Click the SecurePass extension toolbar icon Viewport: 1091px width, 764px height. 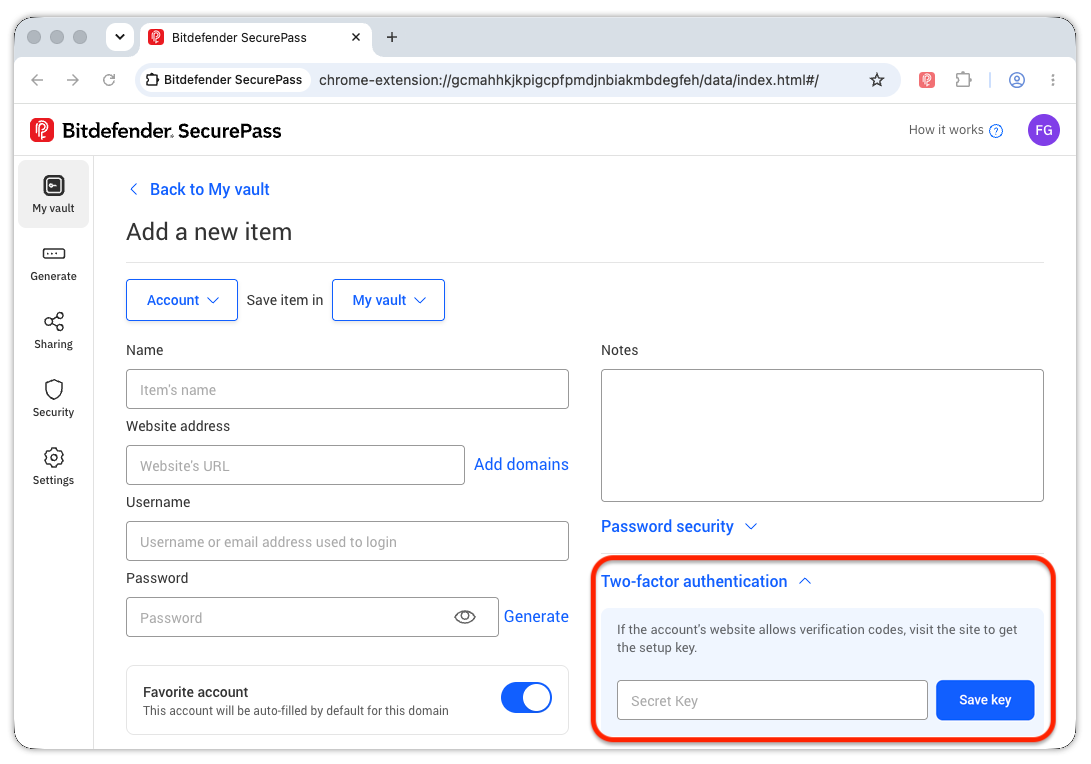tap(926, 80)
